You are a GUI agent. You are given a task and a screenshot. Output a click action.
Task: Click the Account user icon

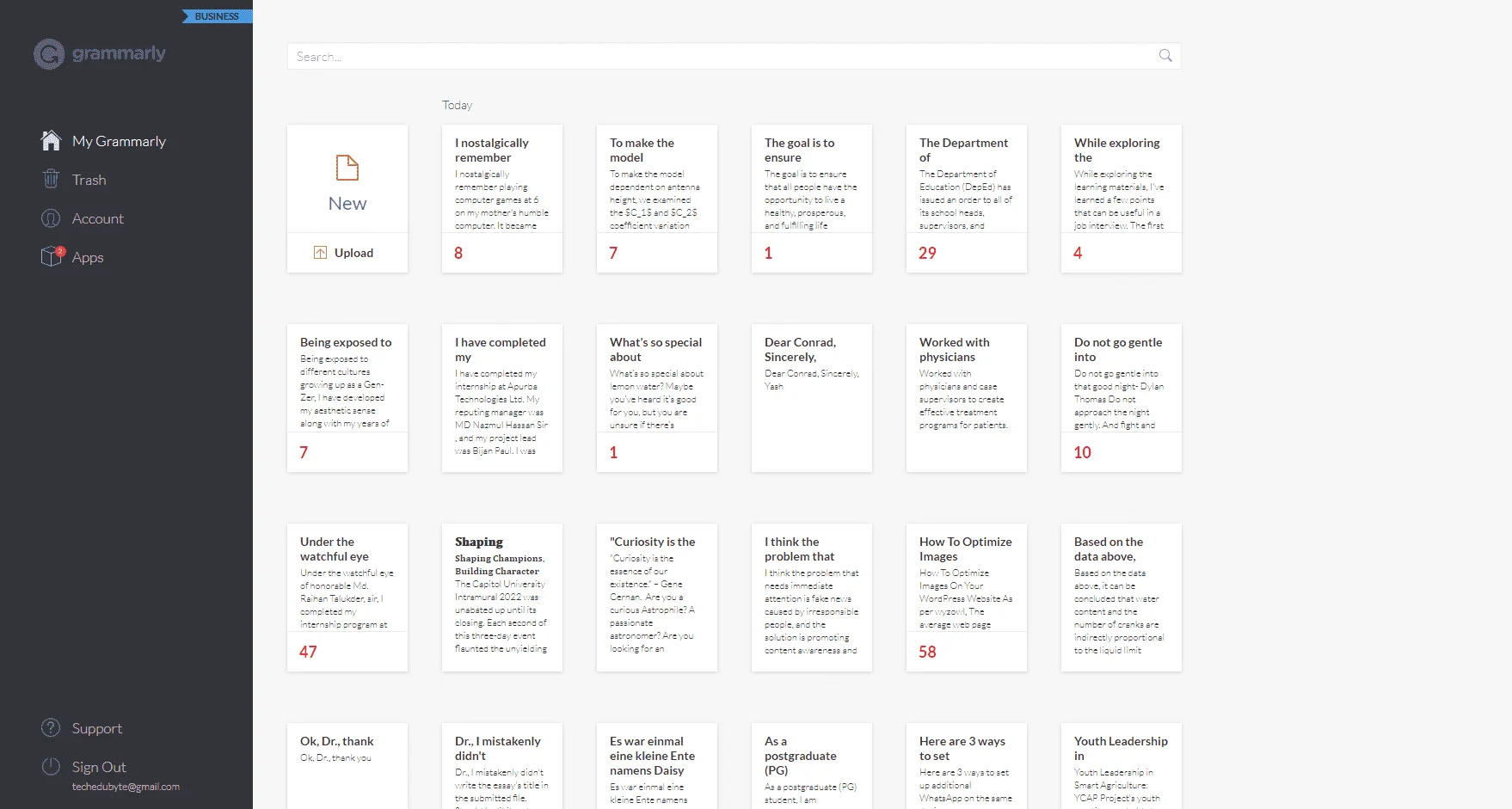[x=51, y=218]
